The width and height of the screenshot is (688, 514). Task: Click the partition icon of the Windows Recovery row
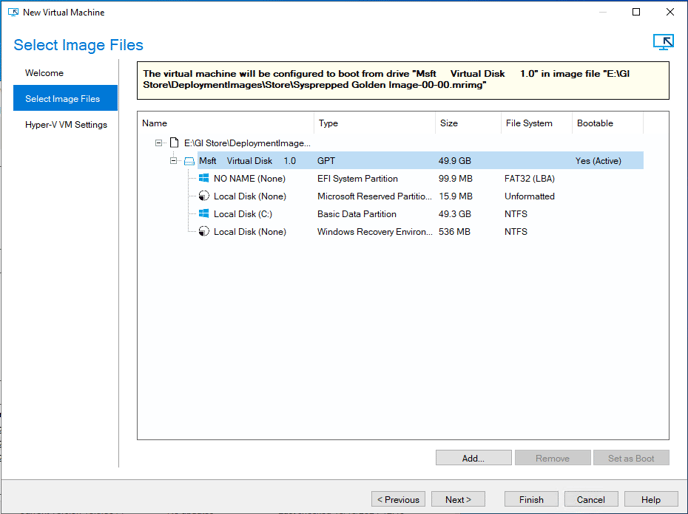click(x=204, y=231)
